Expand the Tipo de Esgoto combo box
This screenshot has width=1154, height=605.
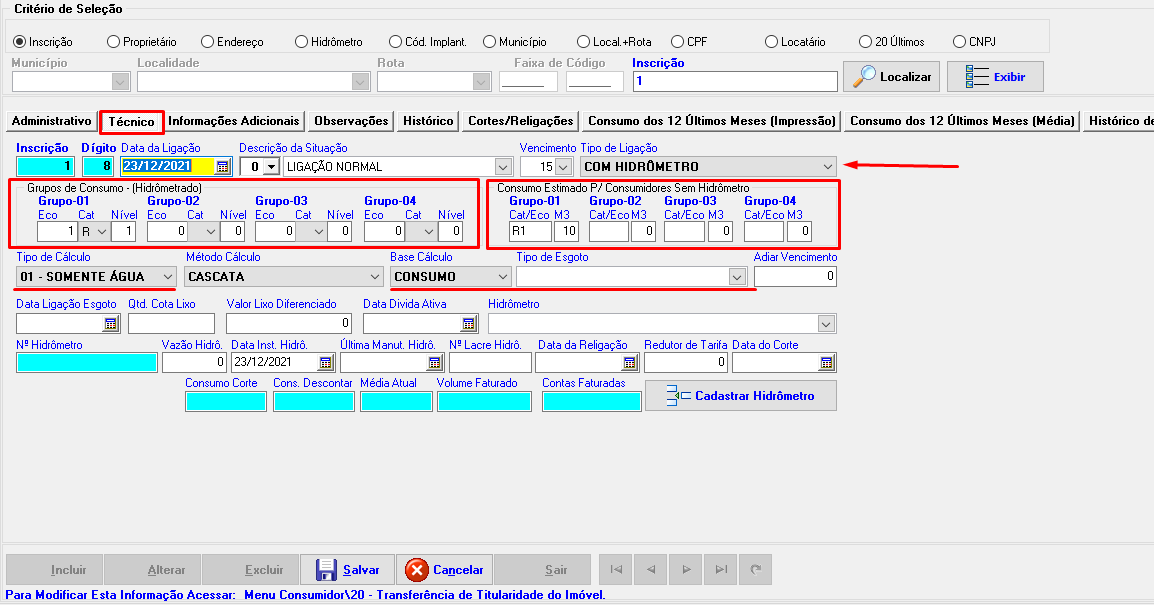(x=737, y=276)
